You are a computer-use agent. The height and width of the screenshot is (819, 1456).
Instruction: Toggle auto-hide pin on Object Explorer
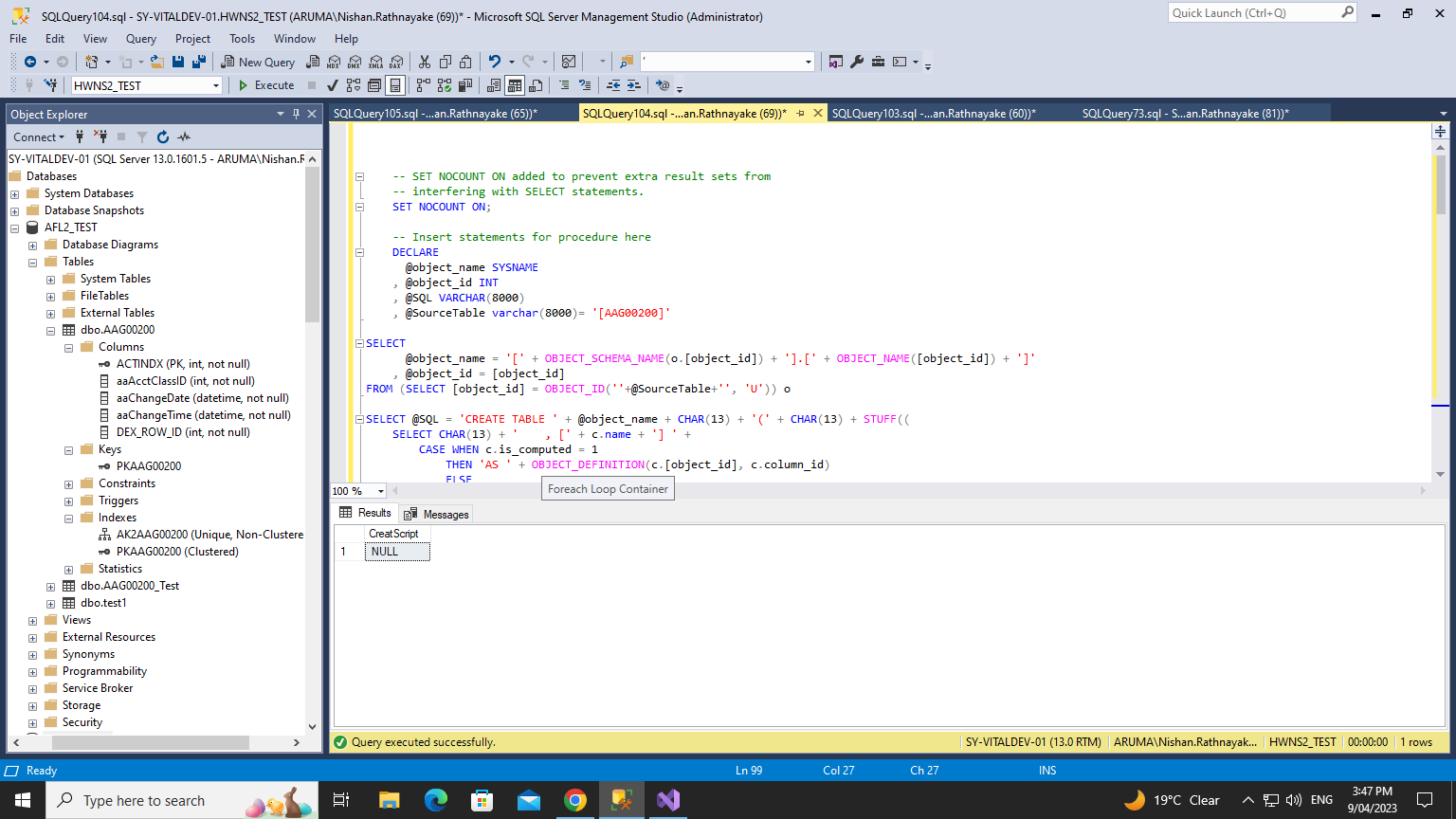click(x=296, y=114)
